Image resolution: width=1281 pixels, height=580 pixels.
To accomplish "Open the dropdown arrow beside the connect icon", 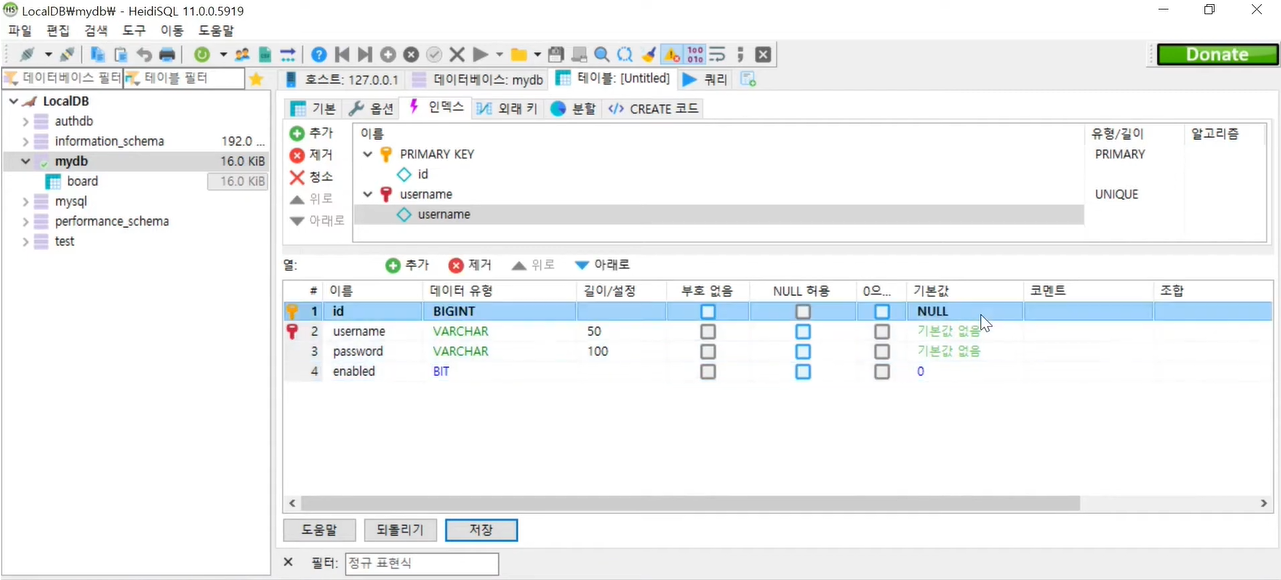I will point(47,54).
